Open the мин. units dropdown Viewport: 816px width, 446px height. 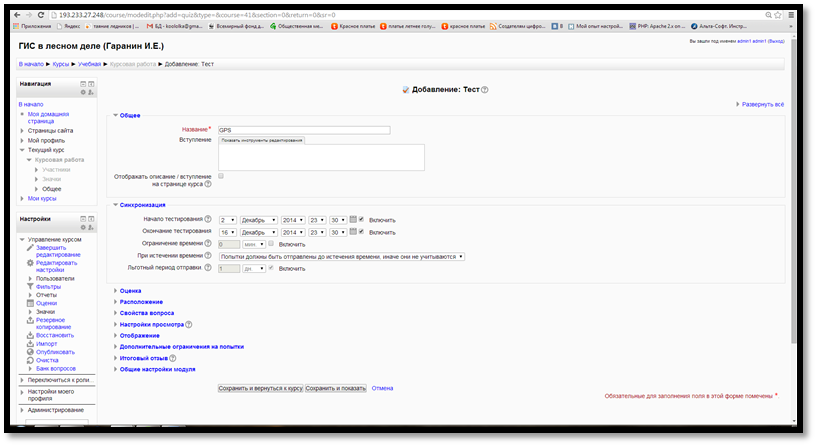tap(254, 244)
